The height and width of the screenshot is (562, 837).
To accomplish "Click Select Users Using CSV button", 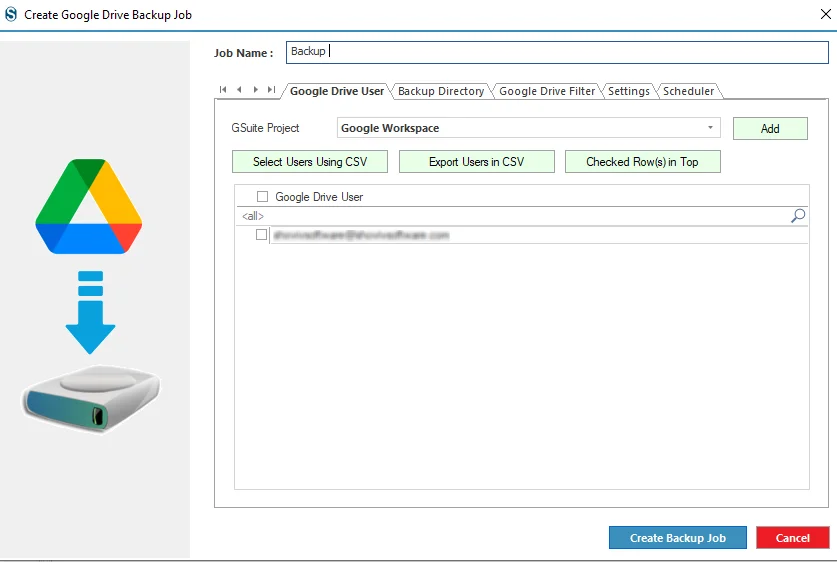I will click(x=310, y=162).
